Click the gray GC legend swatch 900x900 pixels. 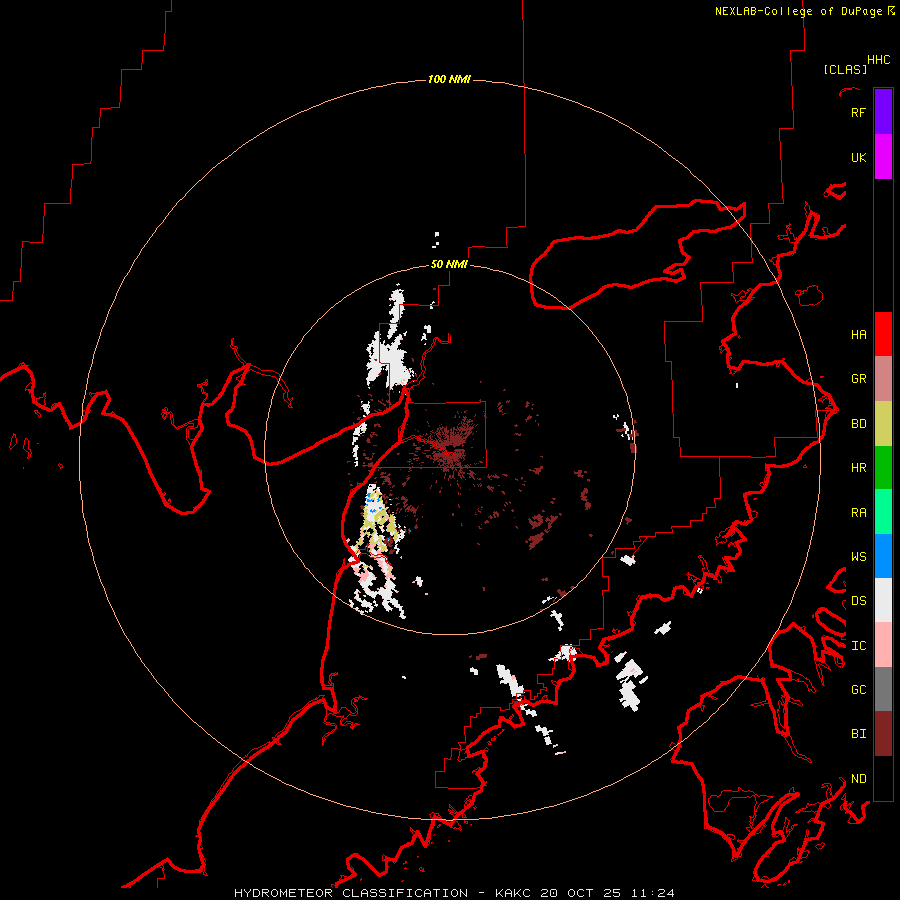(883, 689)
